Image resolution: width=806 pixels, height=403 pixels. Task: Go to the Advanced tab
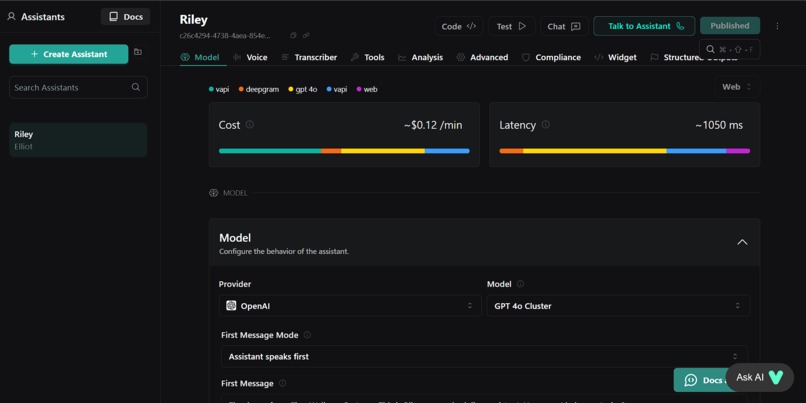point(482,58)
